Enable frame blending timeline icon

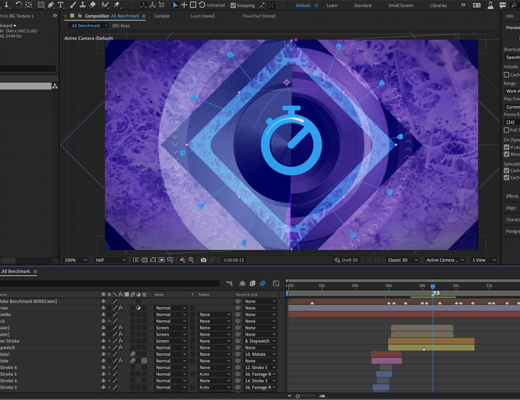pos(252,283)
